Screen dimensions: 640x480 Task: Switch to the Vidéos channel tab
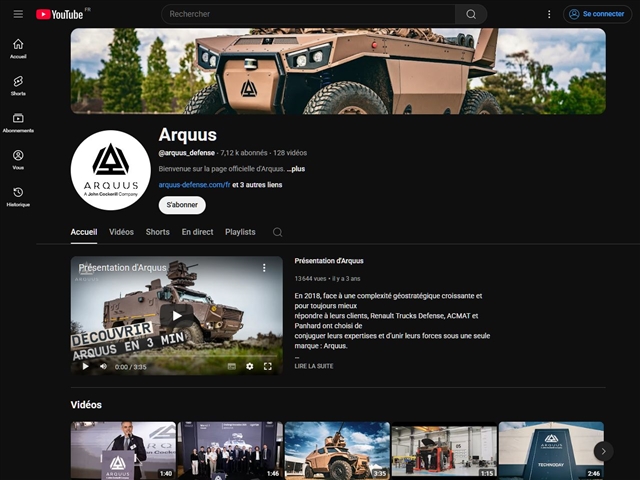click(x=121, y=232)
